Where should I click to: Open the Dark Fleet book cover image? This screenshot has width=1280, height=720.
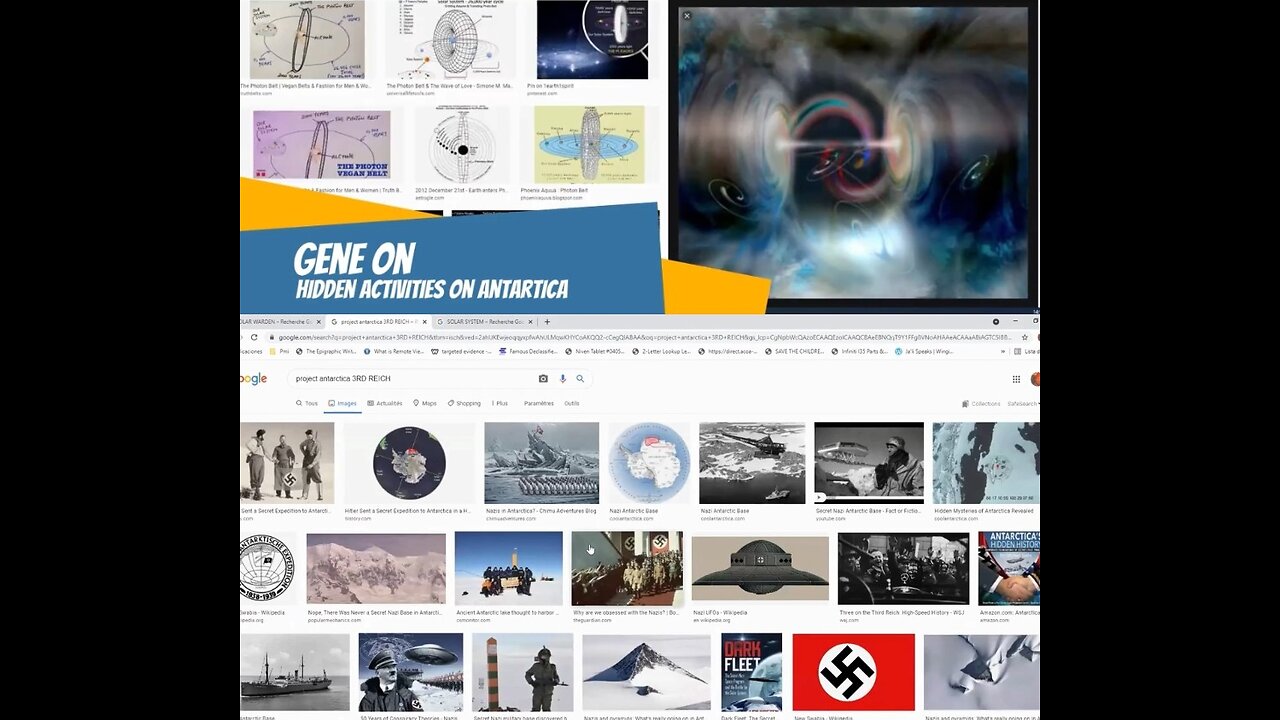pyautogui.click(x=751, y=672)
